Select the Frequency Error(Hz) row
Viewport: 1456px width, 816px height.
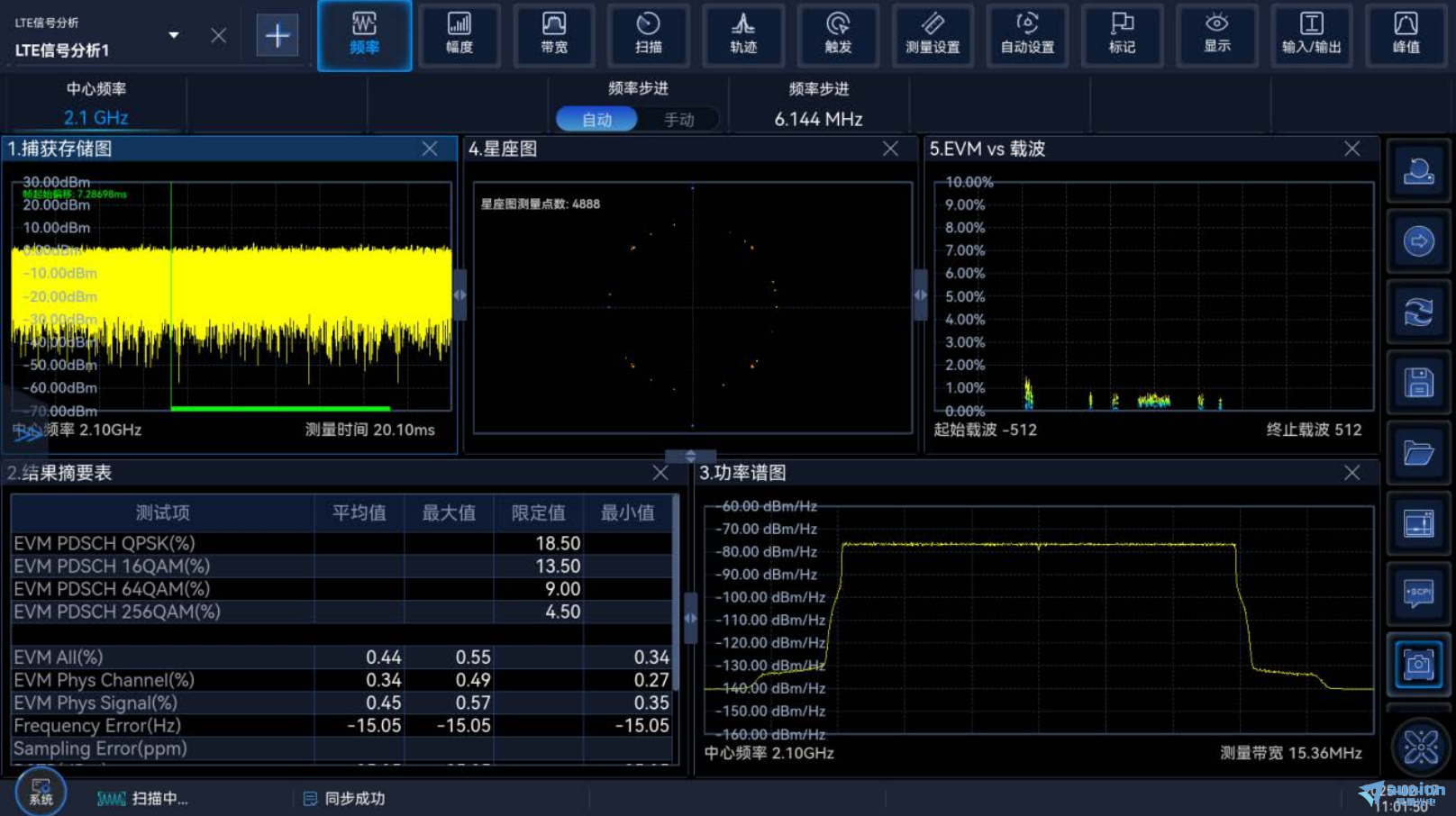click(341, 725)
